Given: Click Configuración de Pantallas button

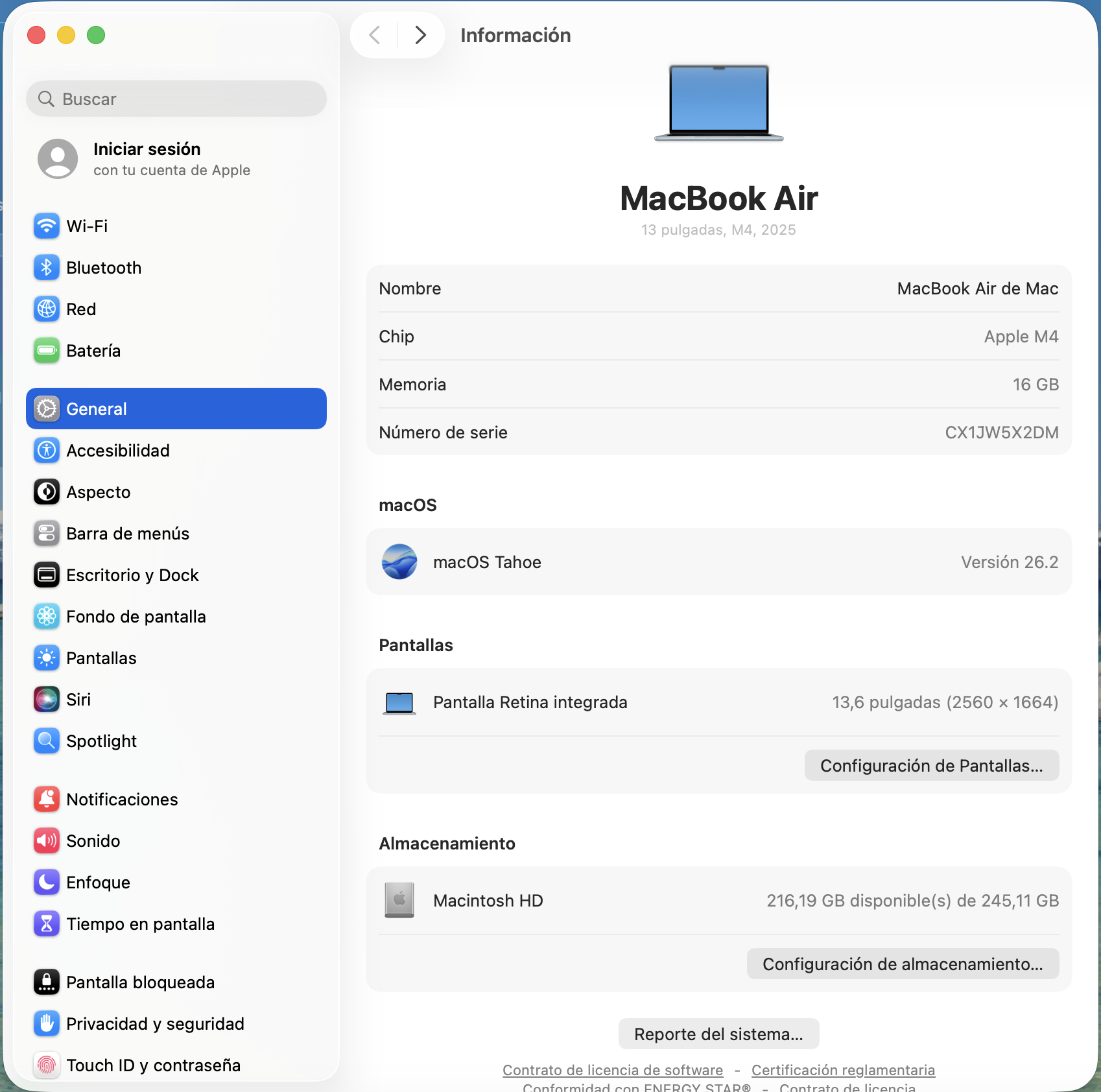Looking at the screenshot, I should (931, 766).
